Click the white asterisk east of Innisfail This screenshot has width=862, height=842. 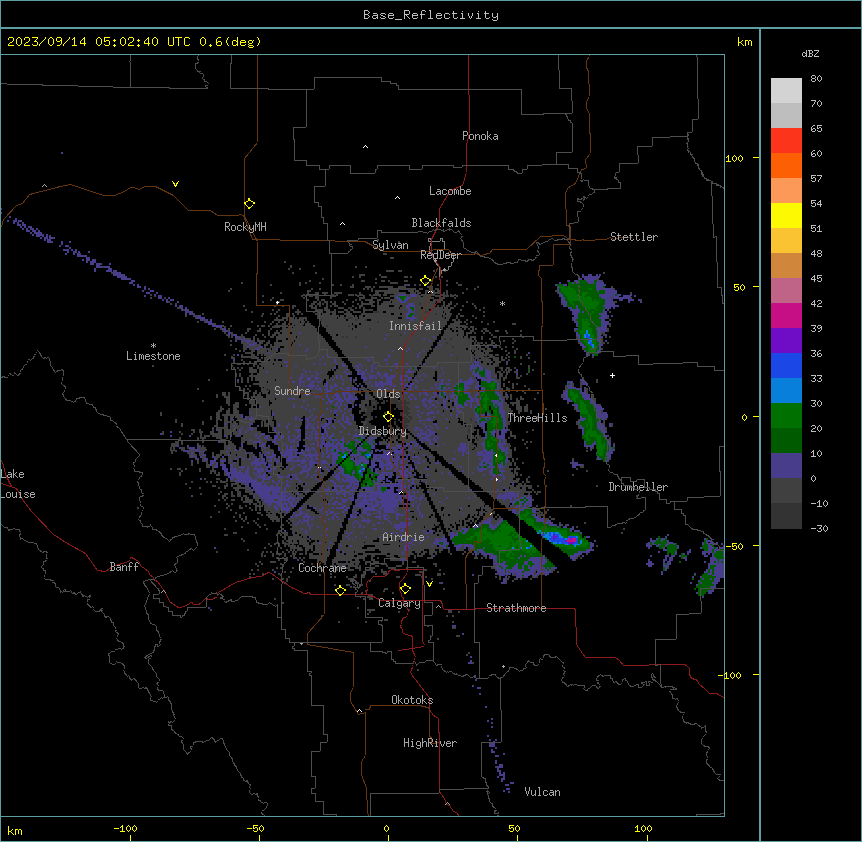pos(502,303)
